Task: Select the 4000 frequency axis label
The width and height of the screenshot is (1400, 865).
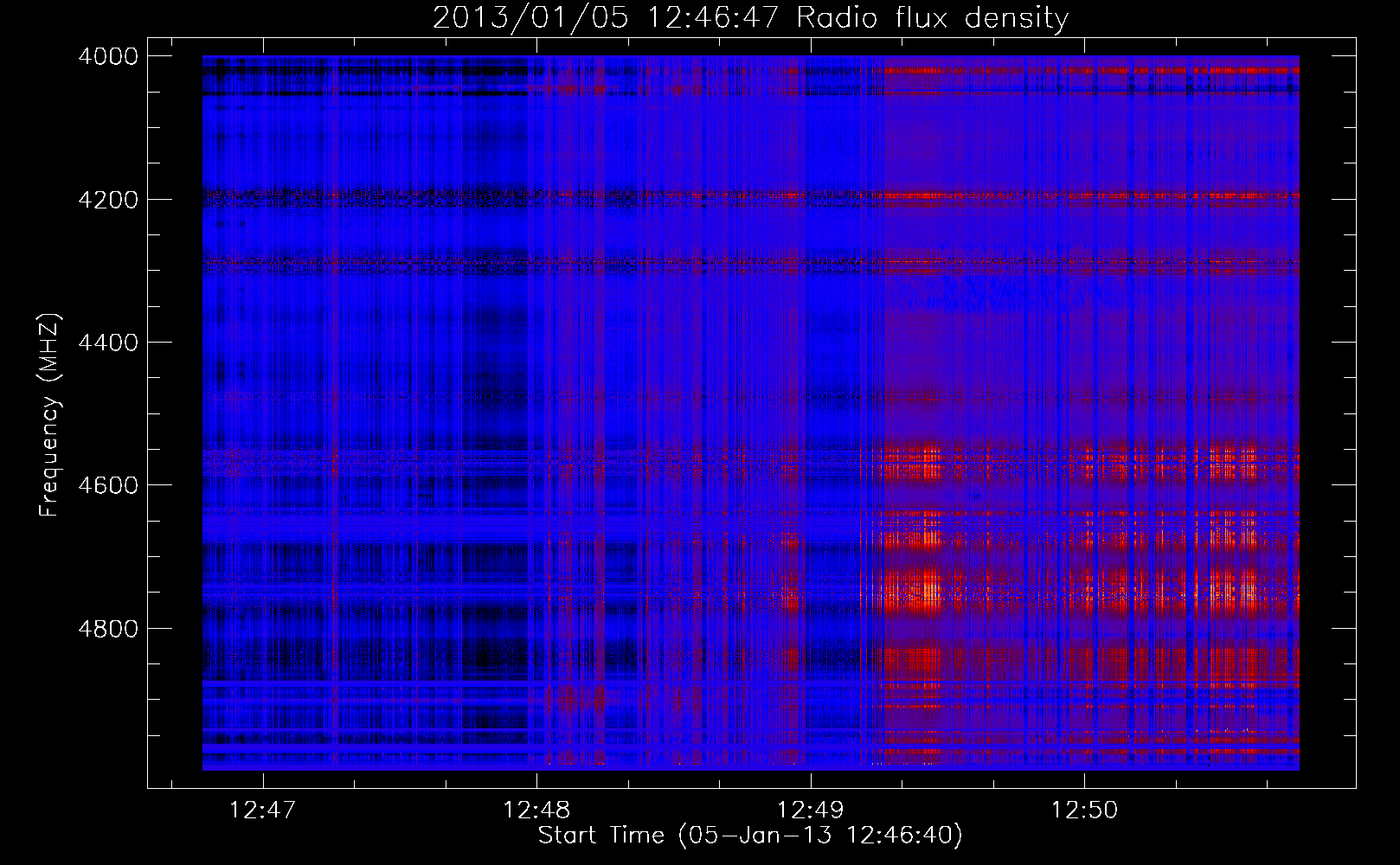Action: [108, 56]
